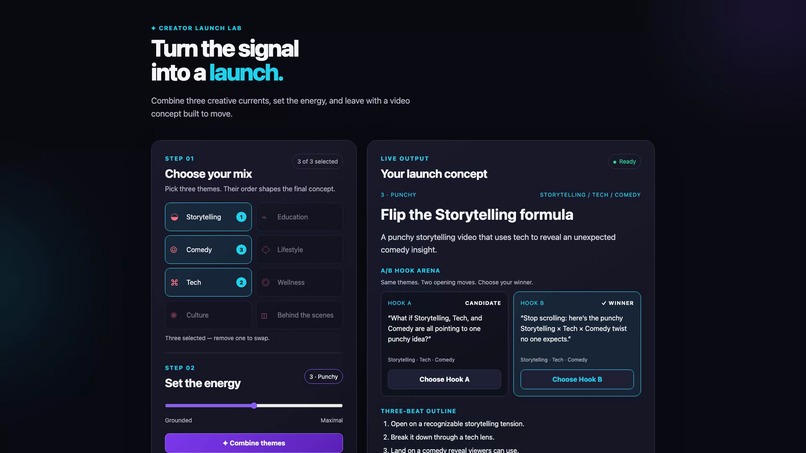Click the Culture dot icon
806x453 pixels.
(x=174, y=315)
